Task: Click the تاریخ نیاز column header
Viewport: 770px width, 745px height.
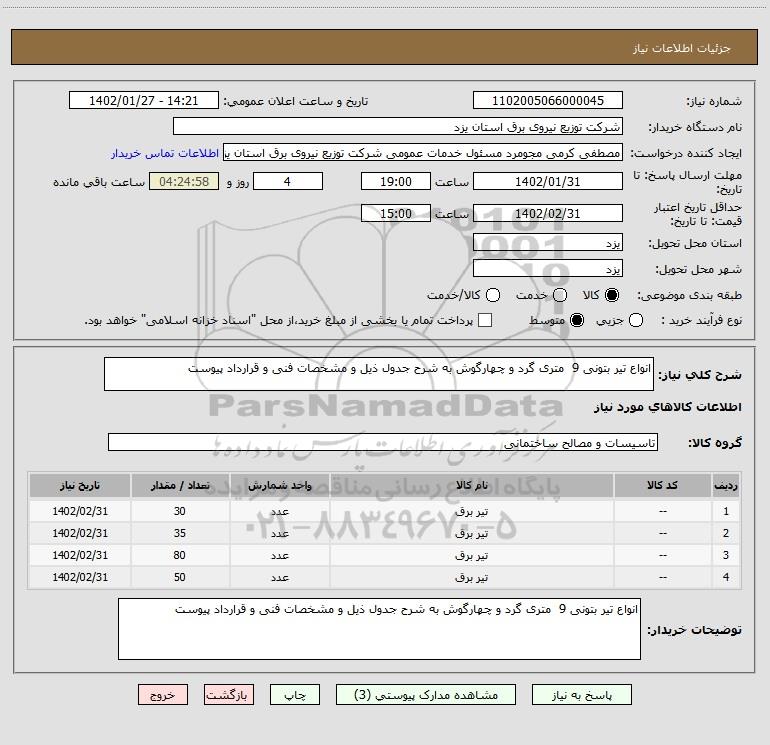Action: (x=80, y=486)
